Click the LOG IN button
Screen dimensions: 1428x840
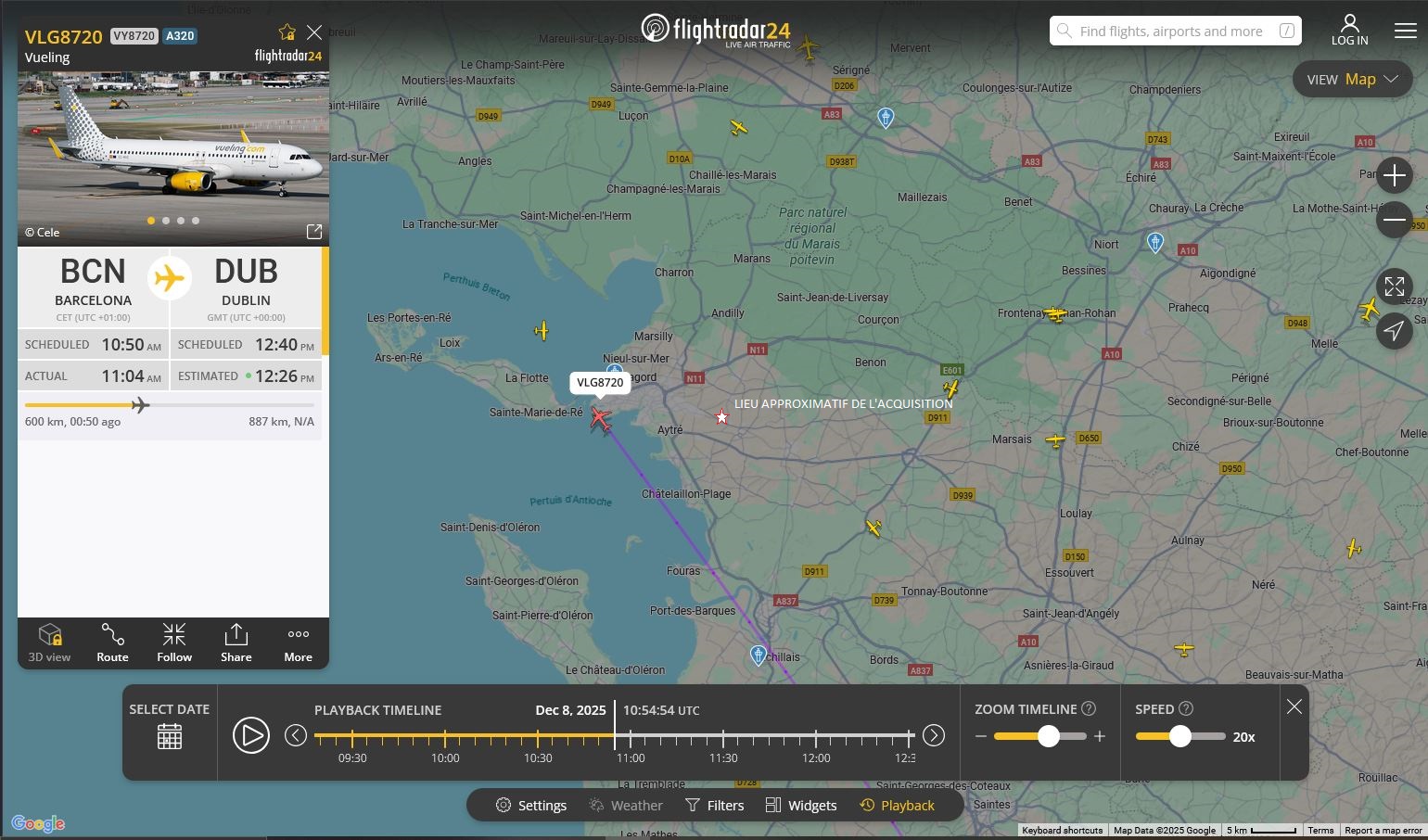(x=1349, y=30)
